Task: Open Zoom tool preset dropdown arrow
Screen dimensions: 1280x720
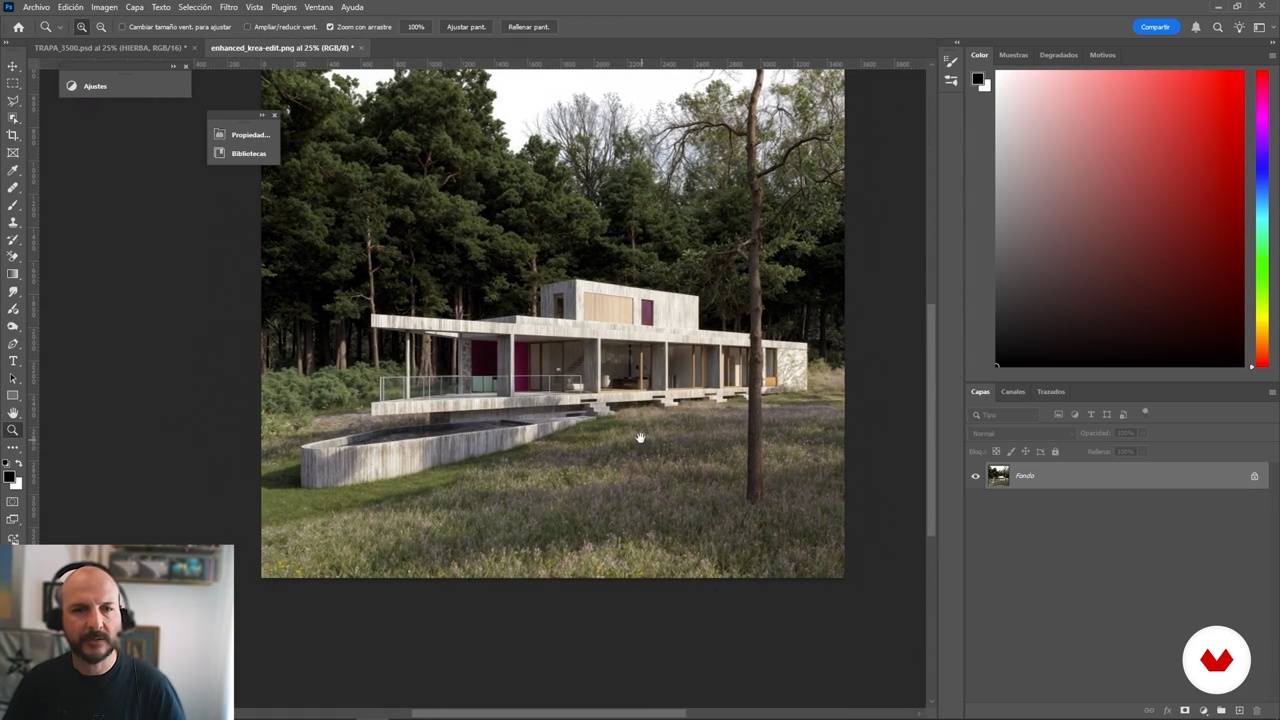Action: 59,27
